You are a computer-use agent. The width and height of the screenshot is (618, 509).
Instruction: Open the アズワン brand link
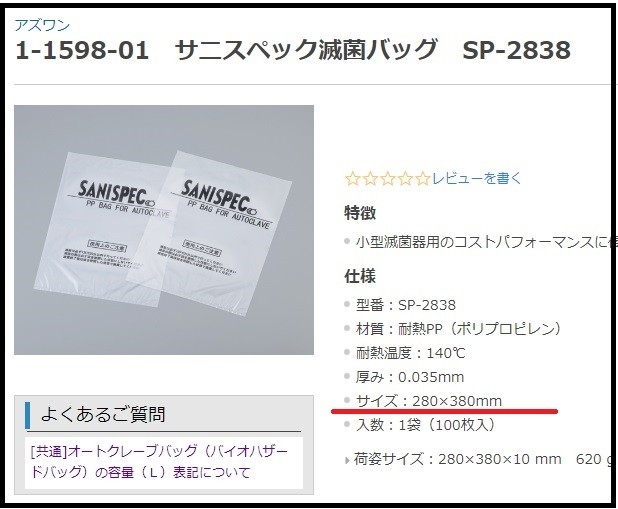[42, 25]
